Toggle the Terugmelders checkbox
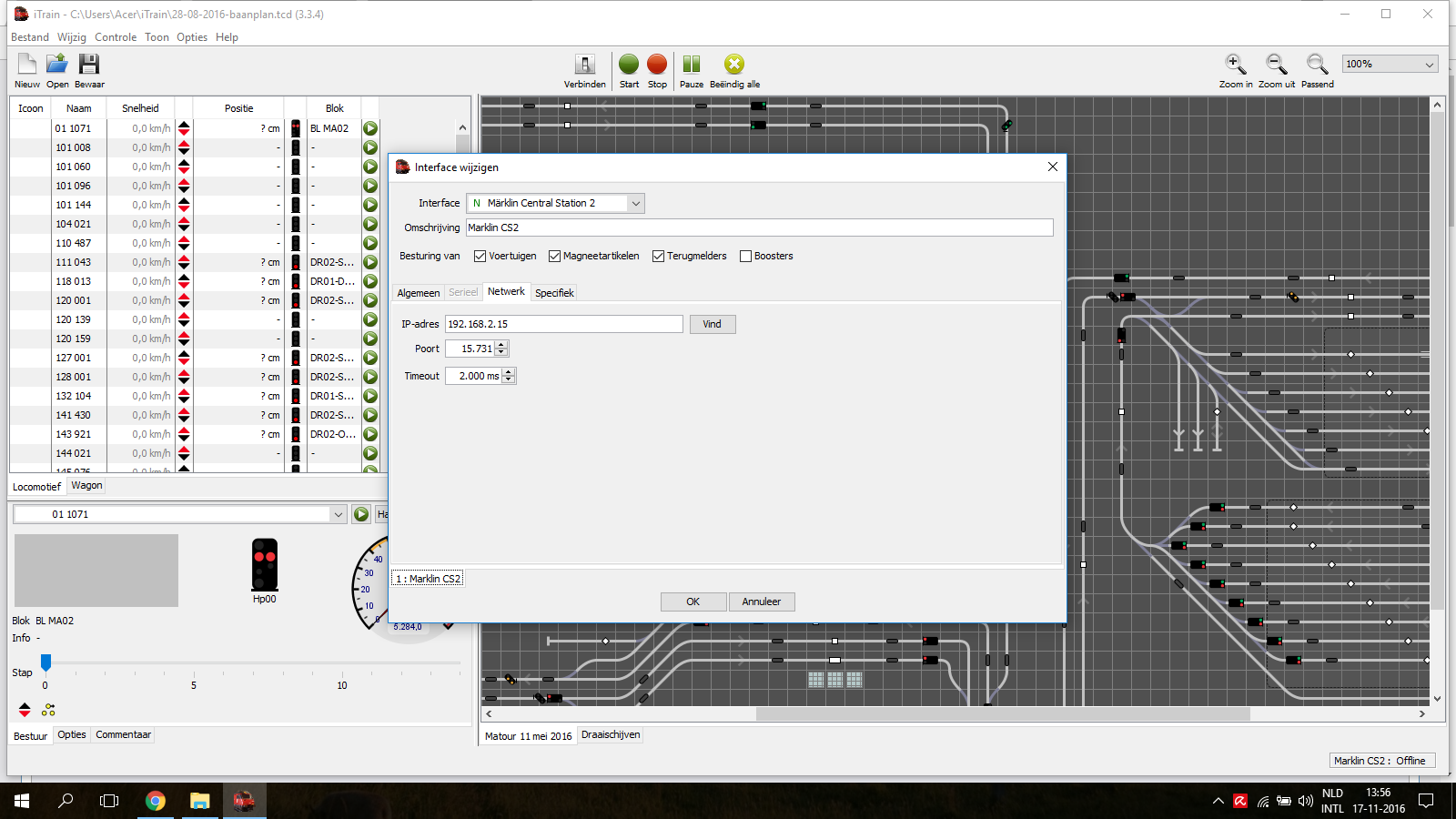 (658, 257)
